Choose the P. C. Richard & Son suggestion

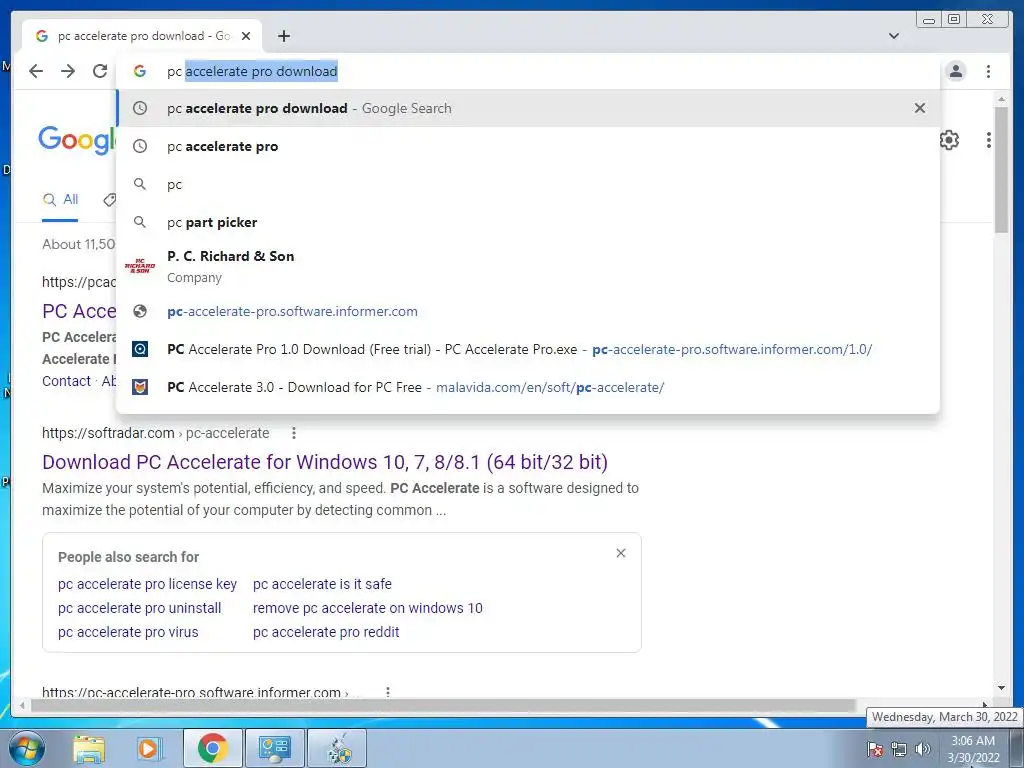point(528,266)
